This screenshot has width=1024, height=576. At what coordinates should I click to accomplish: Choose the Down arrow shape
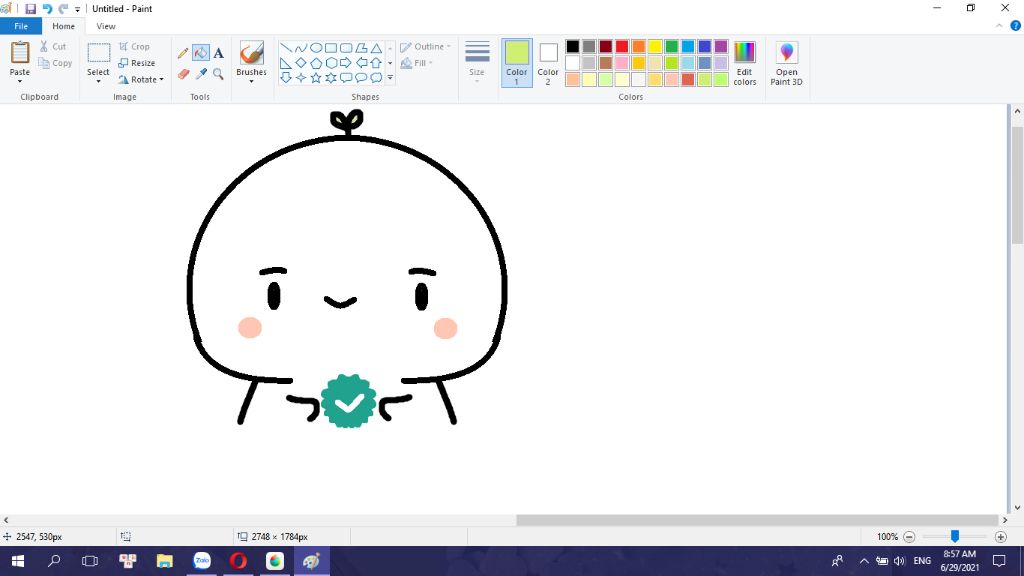[x=286, y=78]
